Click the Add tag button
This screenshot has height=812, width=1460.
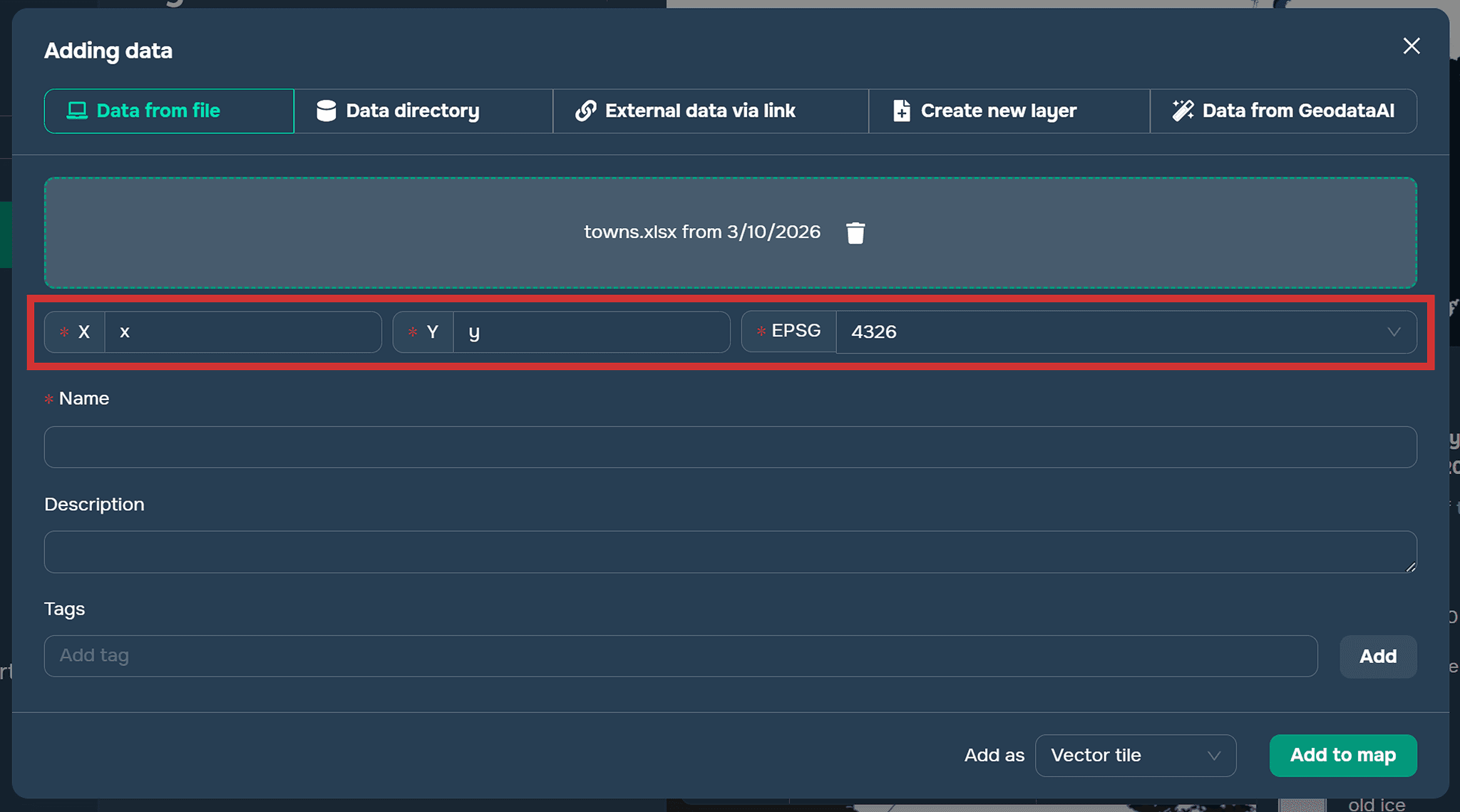pyautogui.click(x=1377, y=656)
